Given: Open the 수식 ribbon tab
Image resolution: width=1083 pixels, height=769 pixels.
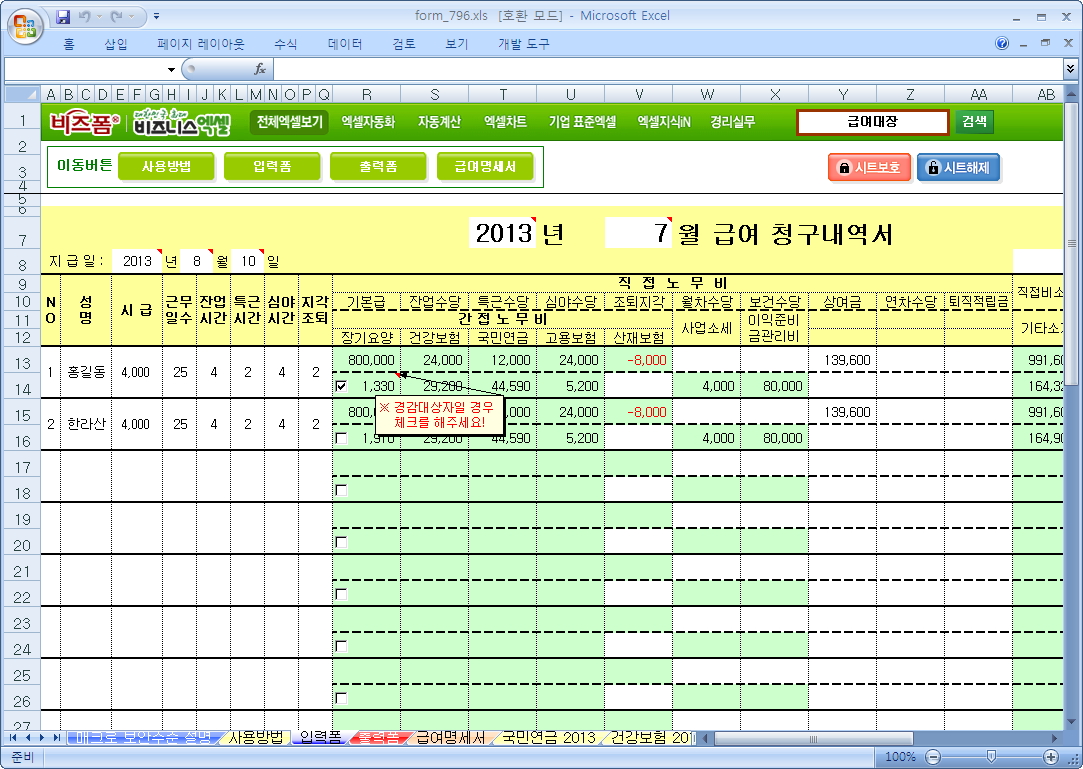Looking at the screenshot, I should coord(285,44).
